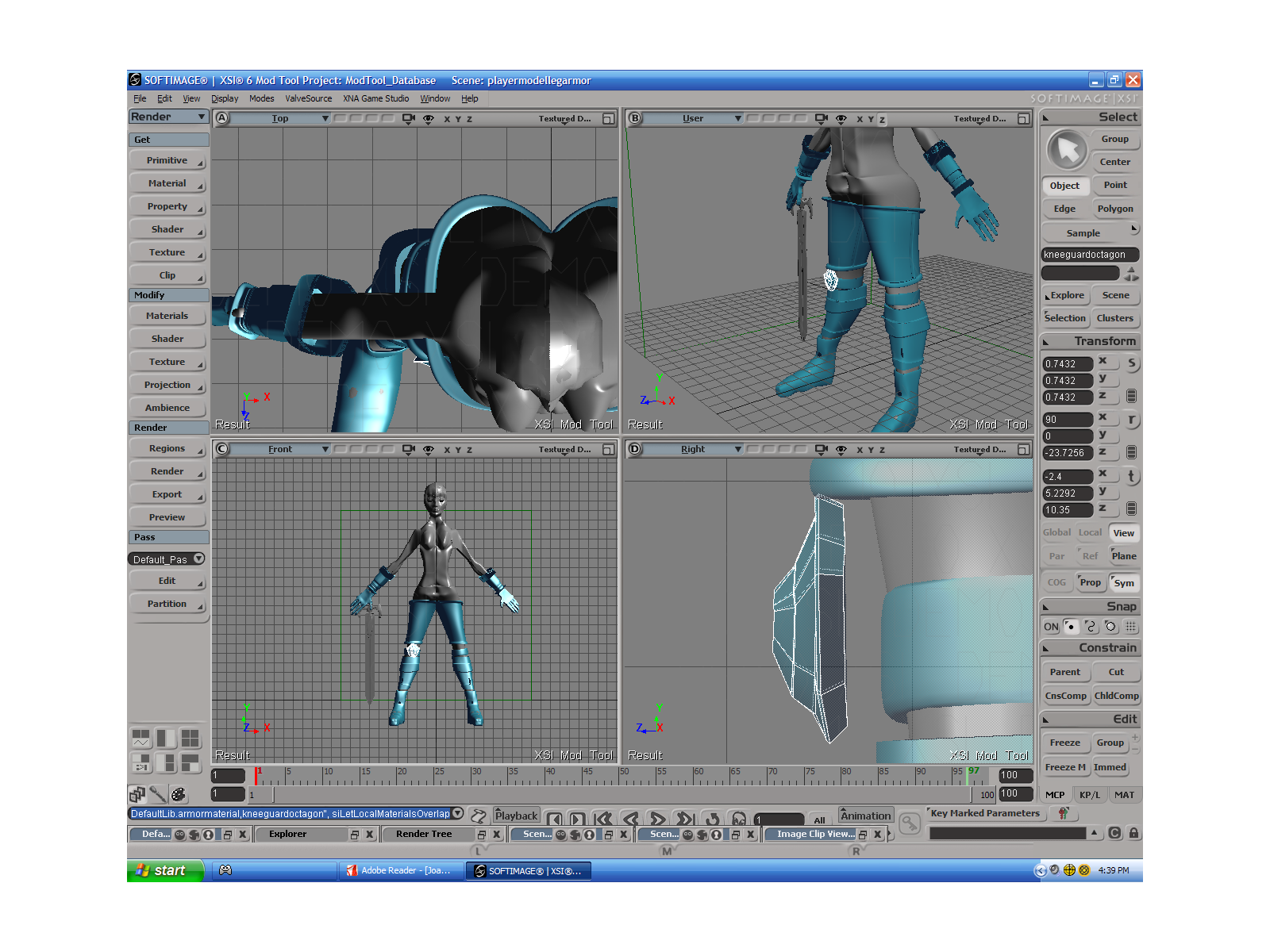1270x952 pixels.
Task: Snap to grid icon in the Snap panel
Action: [x=1130, y=627]
